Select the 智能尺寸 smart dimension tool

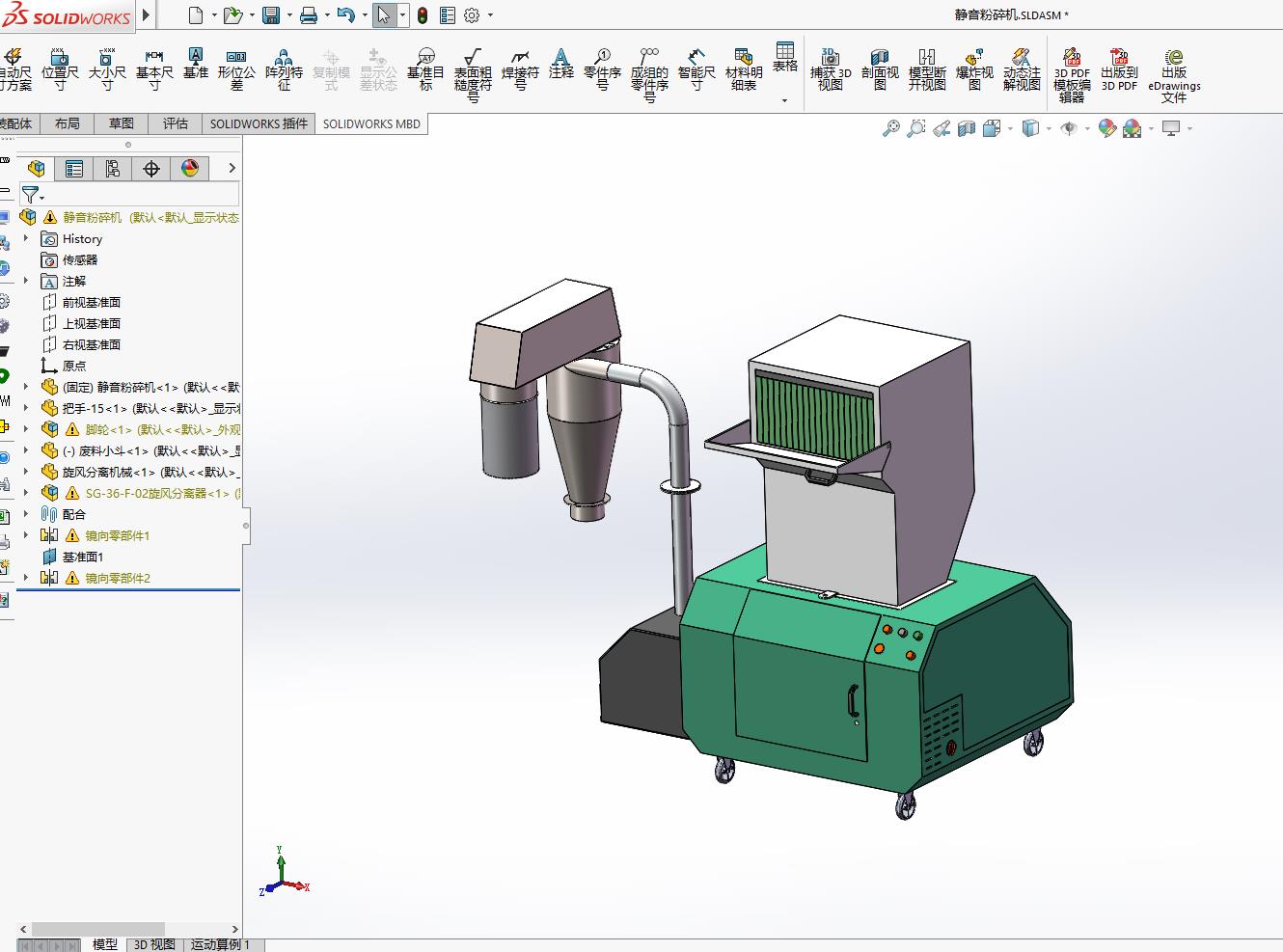696,69
